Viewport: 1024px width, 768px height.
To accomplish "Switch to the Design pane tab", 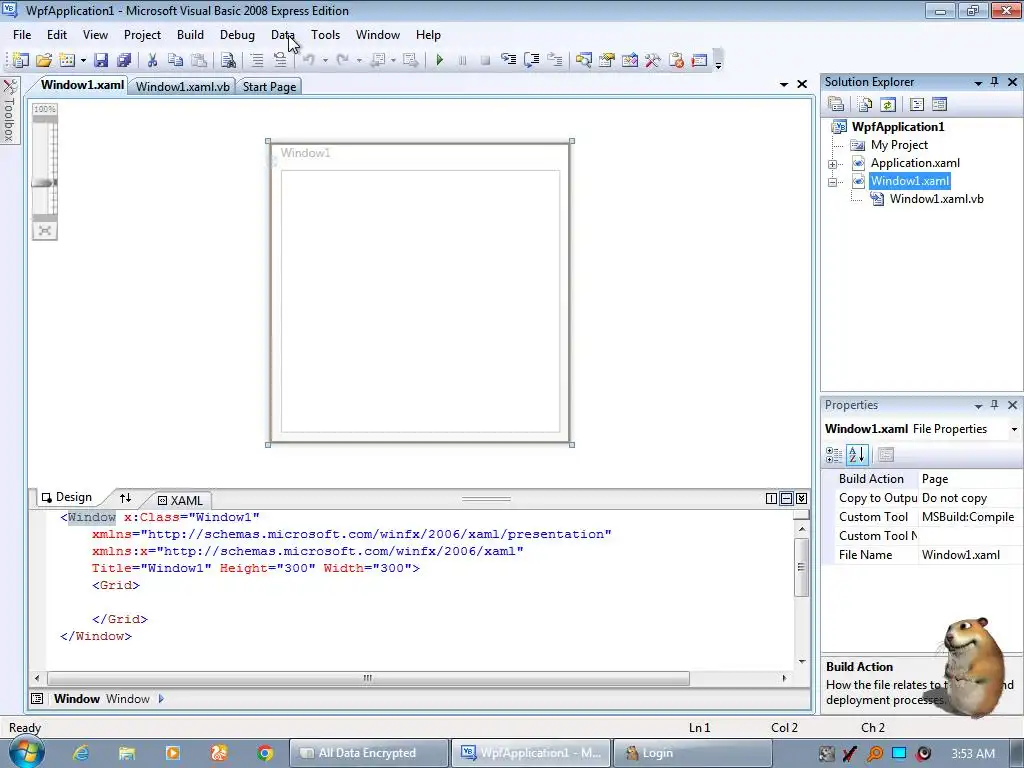I will (x=67, y=498).
